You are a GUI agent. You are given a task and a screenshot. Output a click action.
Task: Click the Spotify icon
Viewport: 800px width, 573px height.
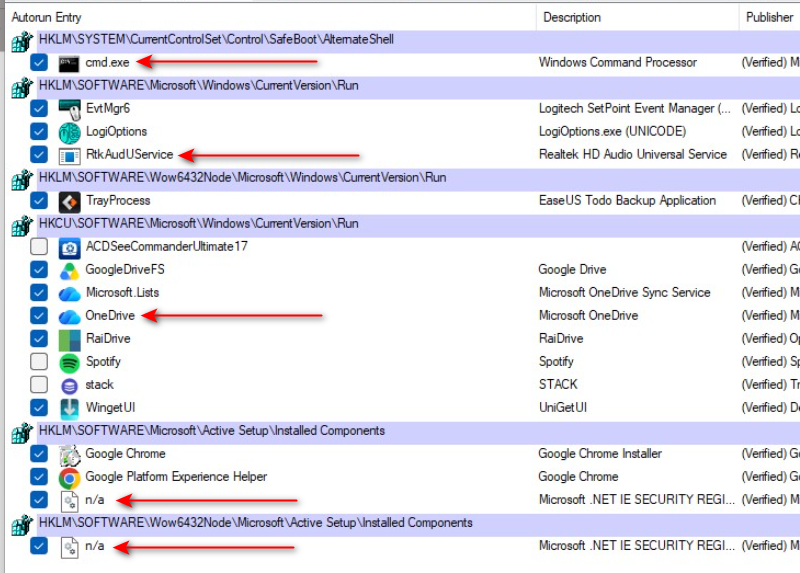(x=69, y=363)
